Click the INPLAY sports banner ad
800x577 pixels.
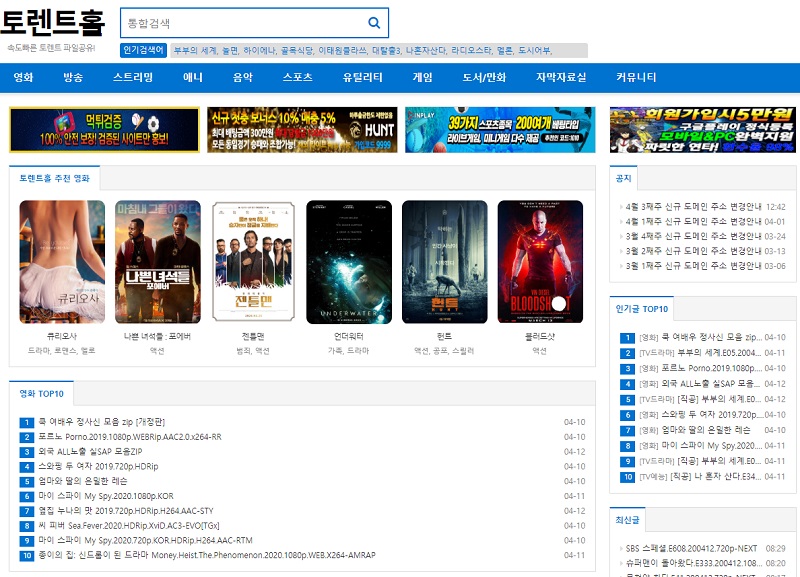pyautogui.click(x=500, y=130)
